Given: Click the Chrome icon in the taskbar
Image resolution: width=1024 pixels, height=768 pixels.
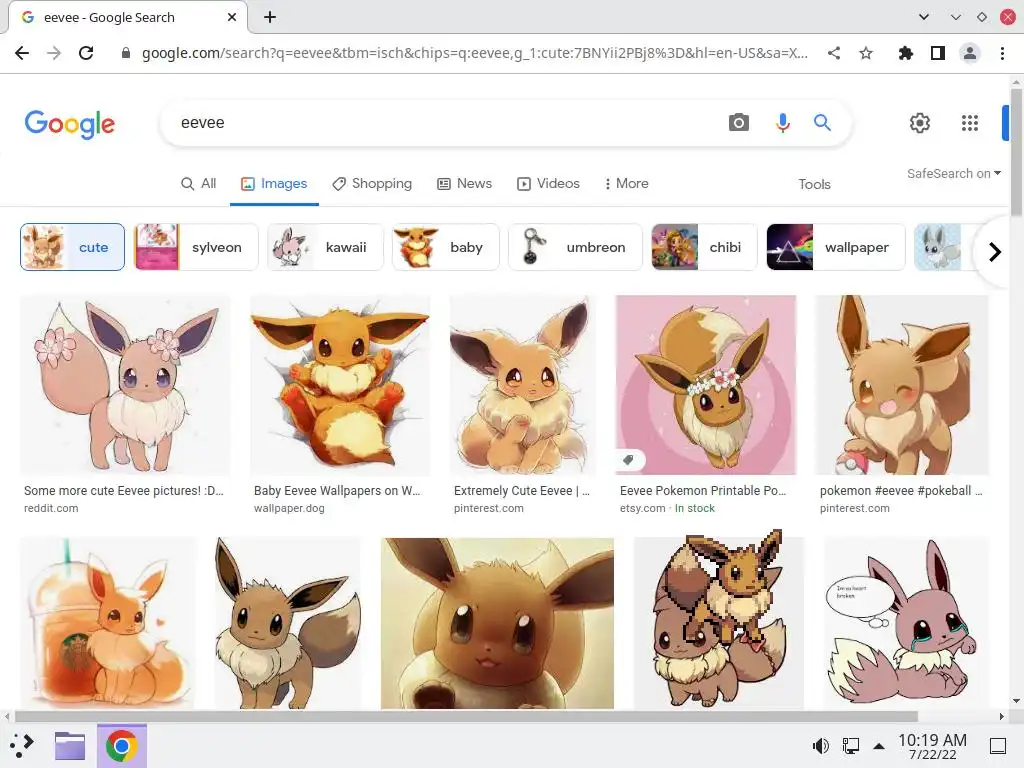Looking at the screenshot, I should (x=121, y=746).
